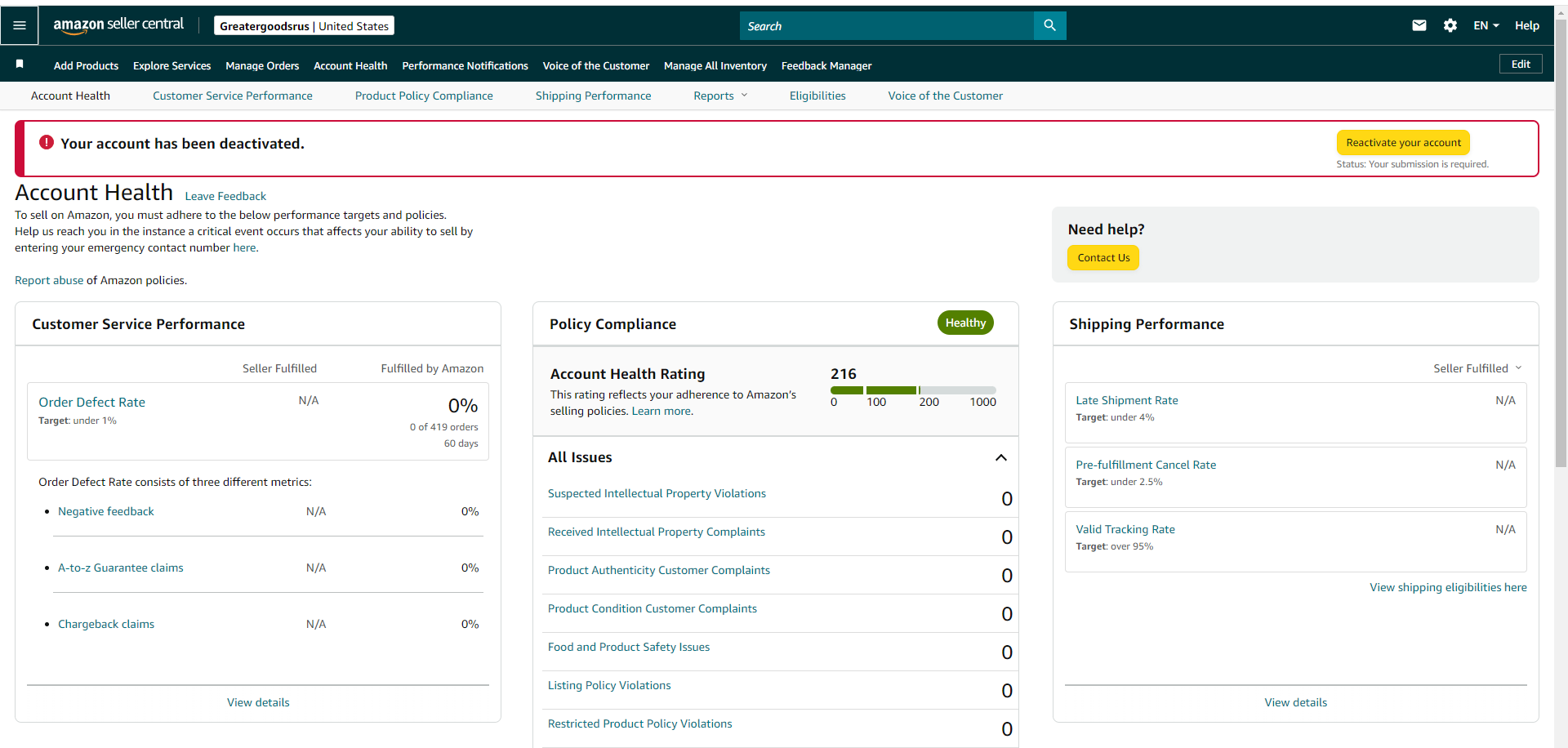Open the A-to-z Guarantee claims link
1568x748 pixels.
pyautogui.click(x=120, y=568)
